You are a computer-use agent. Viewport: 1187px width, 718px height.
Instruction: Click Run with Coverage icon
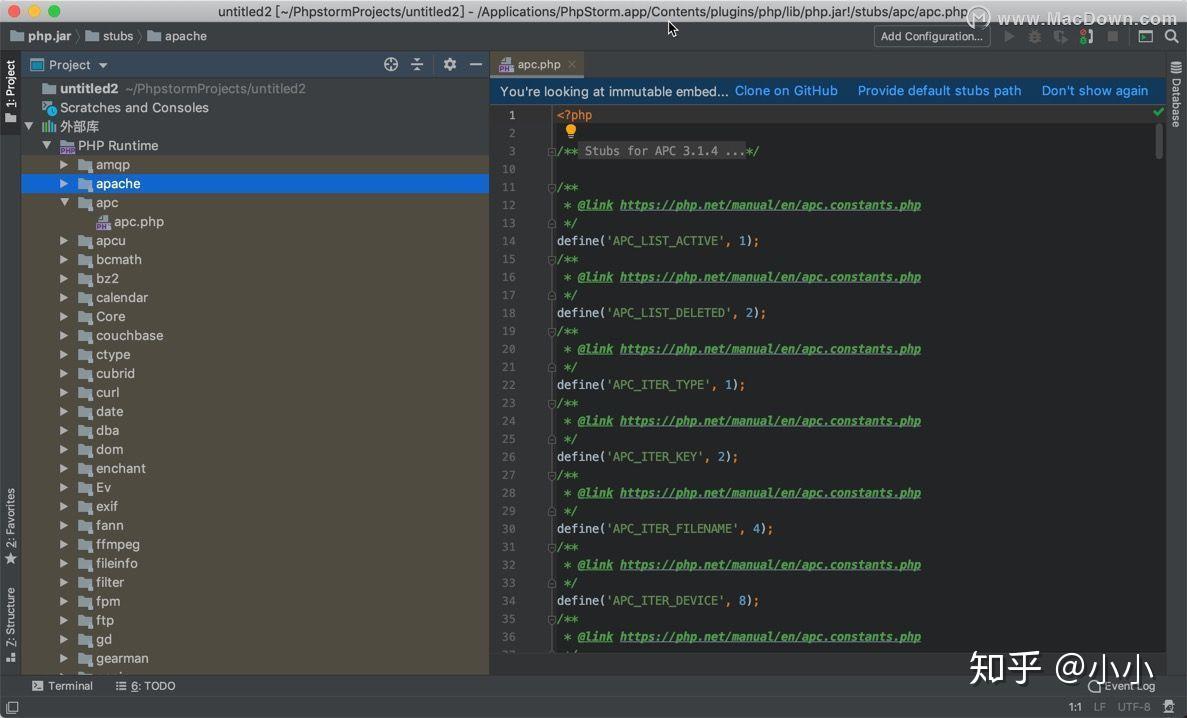1061,36
